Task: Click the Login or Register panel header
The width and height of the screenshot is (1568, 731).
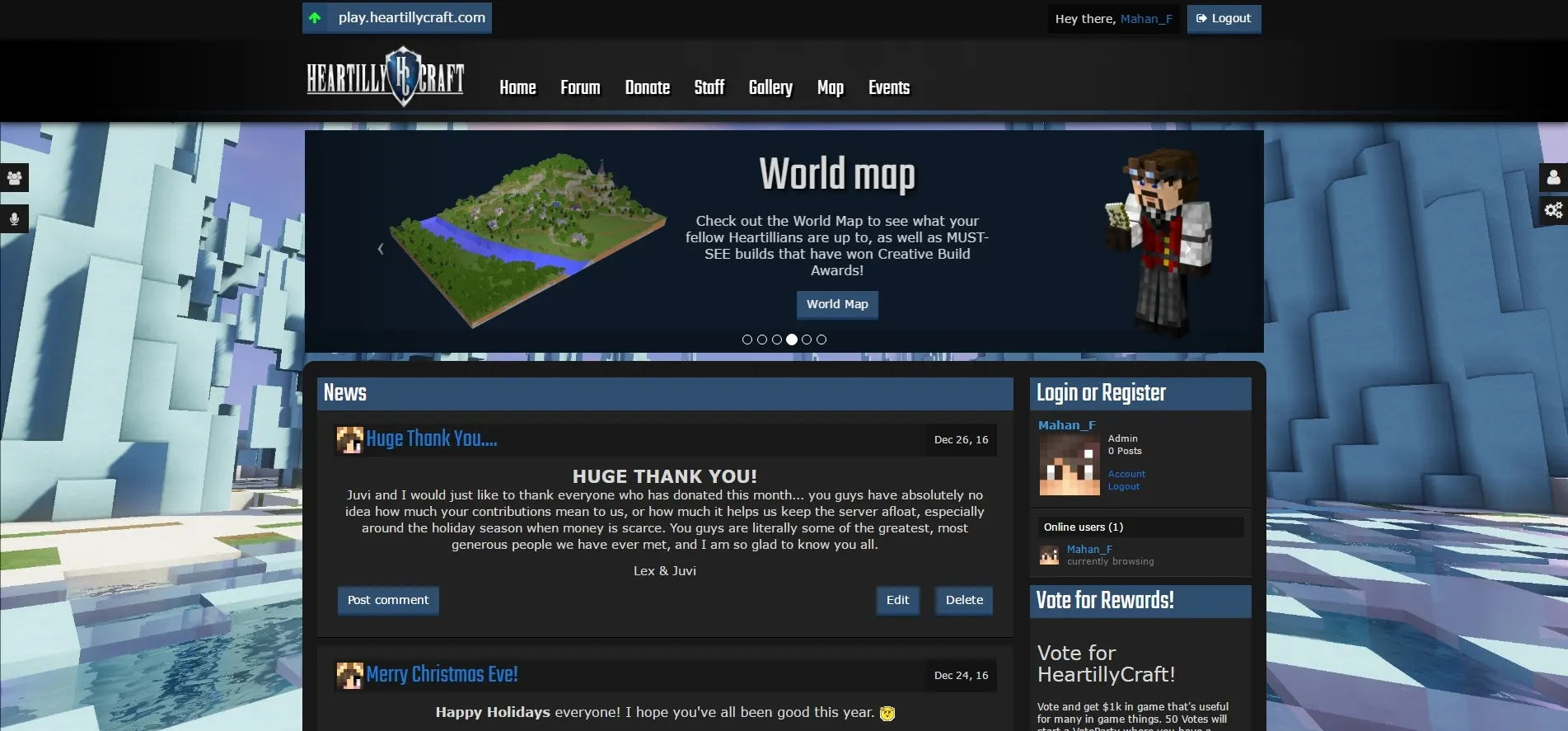Action: (x=1140, y=394)
